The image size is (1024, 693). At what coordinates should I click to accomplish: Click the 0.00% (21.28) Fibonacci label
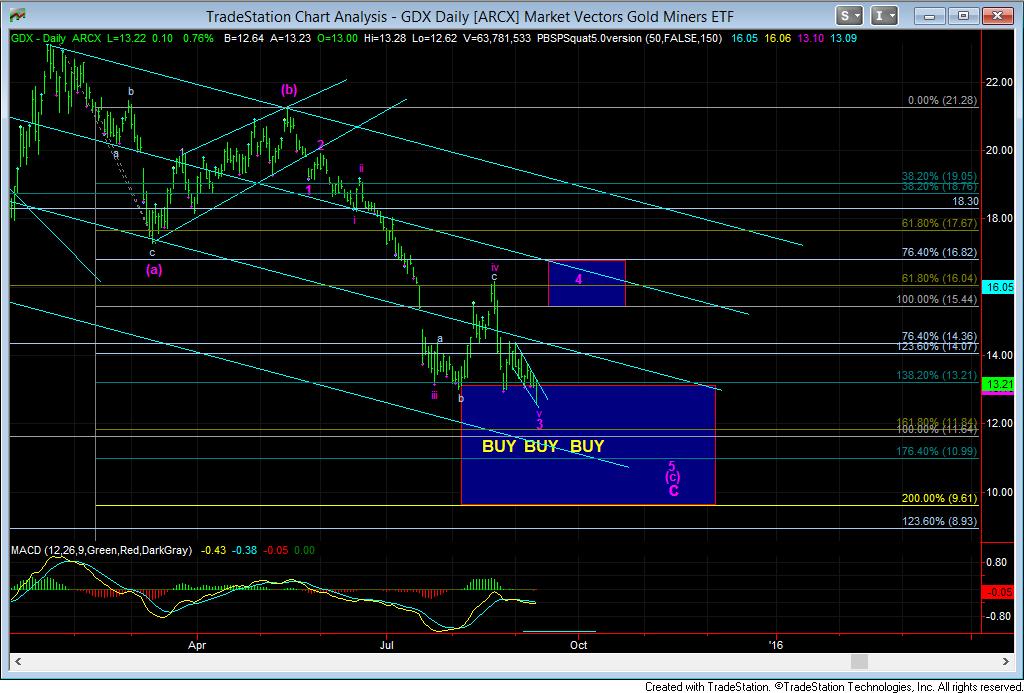click(942, 101)
